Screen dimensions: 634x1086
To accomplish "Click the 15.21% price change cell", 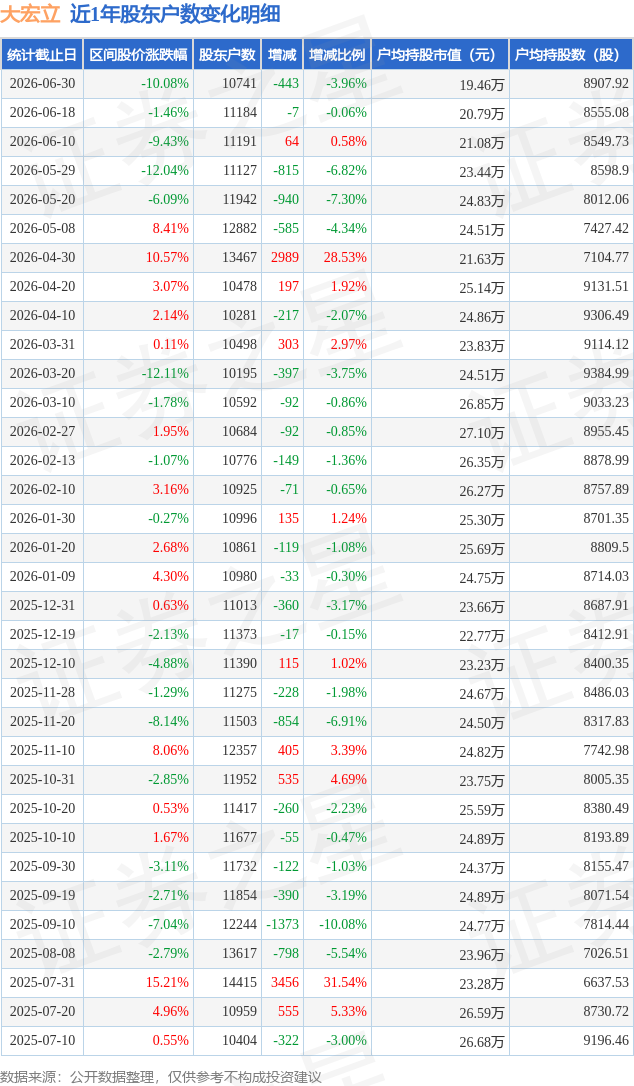I will [139, 983].
